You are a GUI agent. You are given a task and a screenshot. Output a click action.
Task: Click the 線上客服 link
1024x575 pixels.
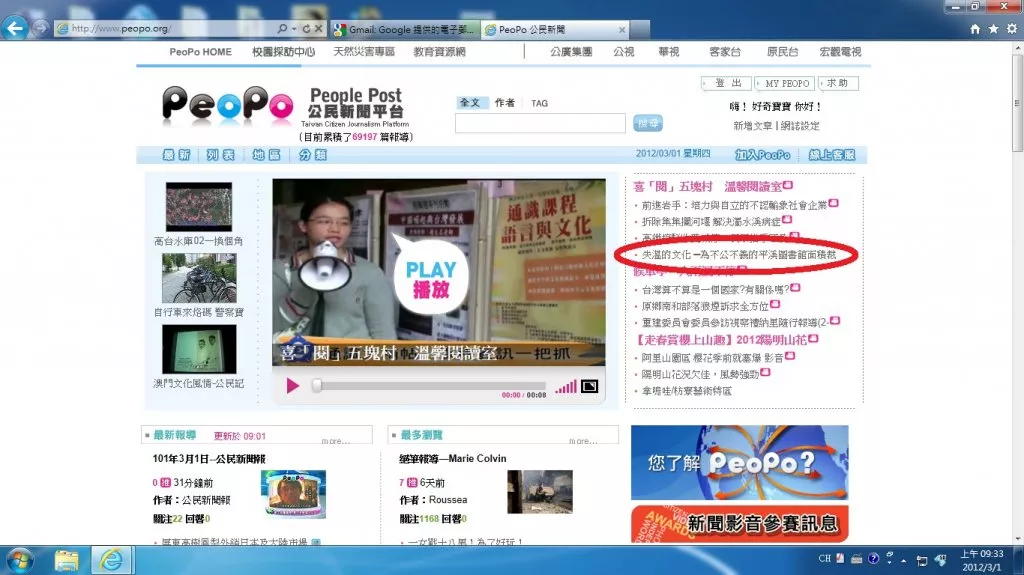click(x=831, y=155)
